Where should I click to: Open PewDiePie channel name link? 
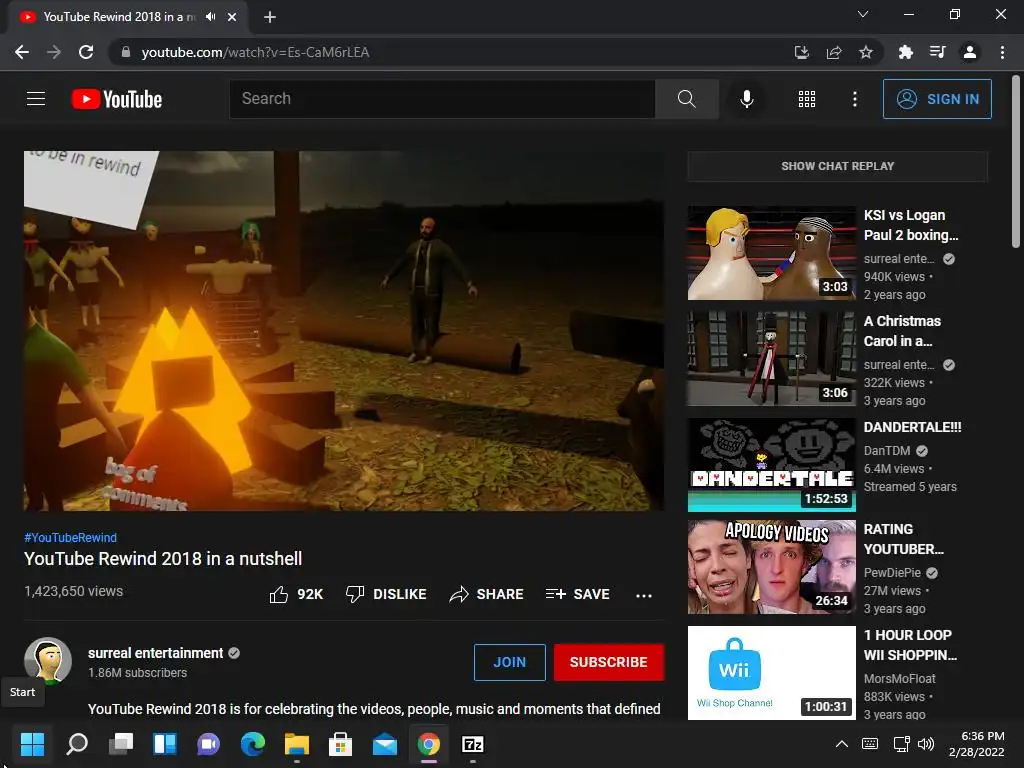click(892, 573)
